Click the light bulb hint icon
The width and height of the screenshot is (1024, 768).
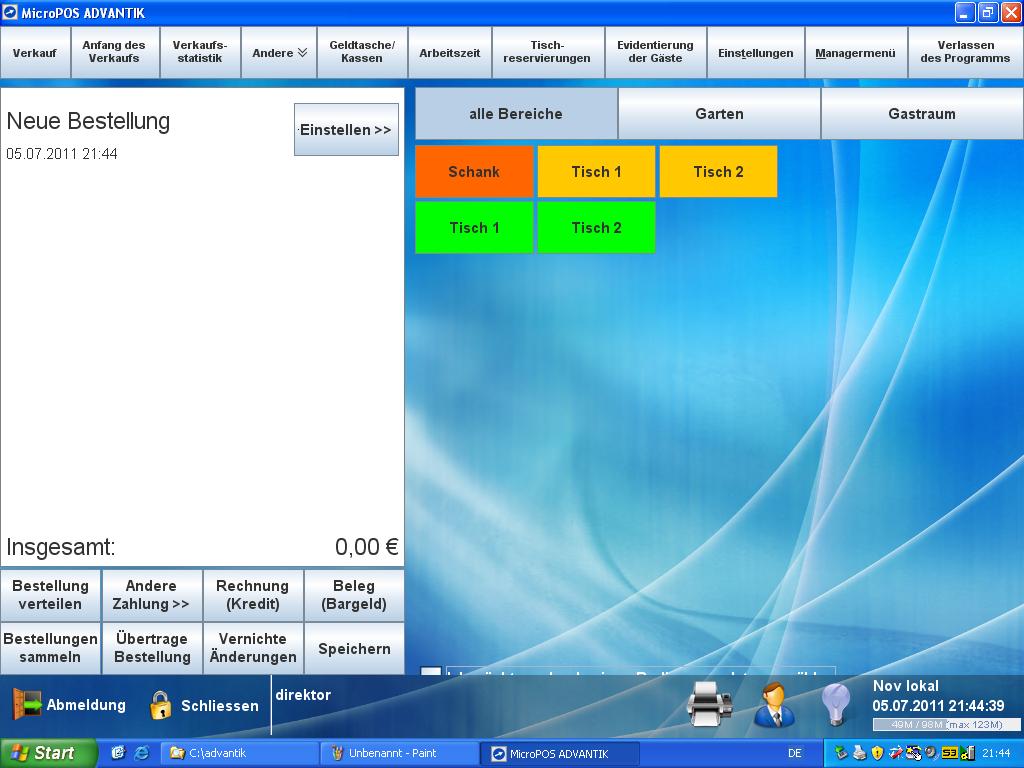(835, 704)
